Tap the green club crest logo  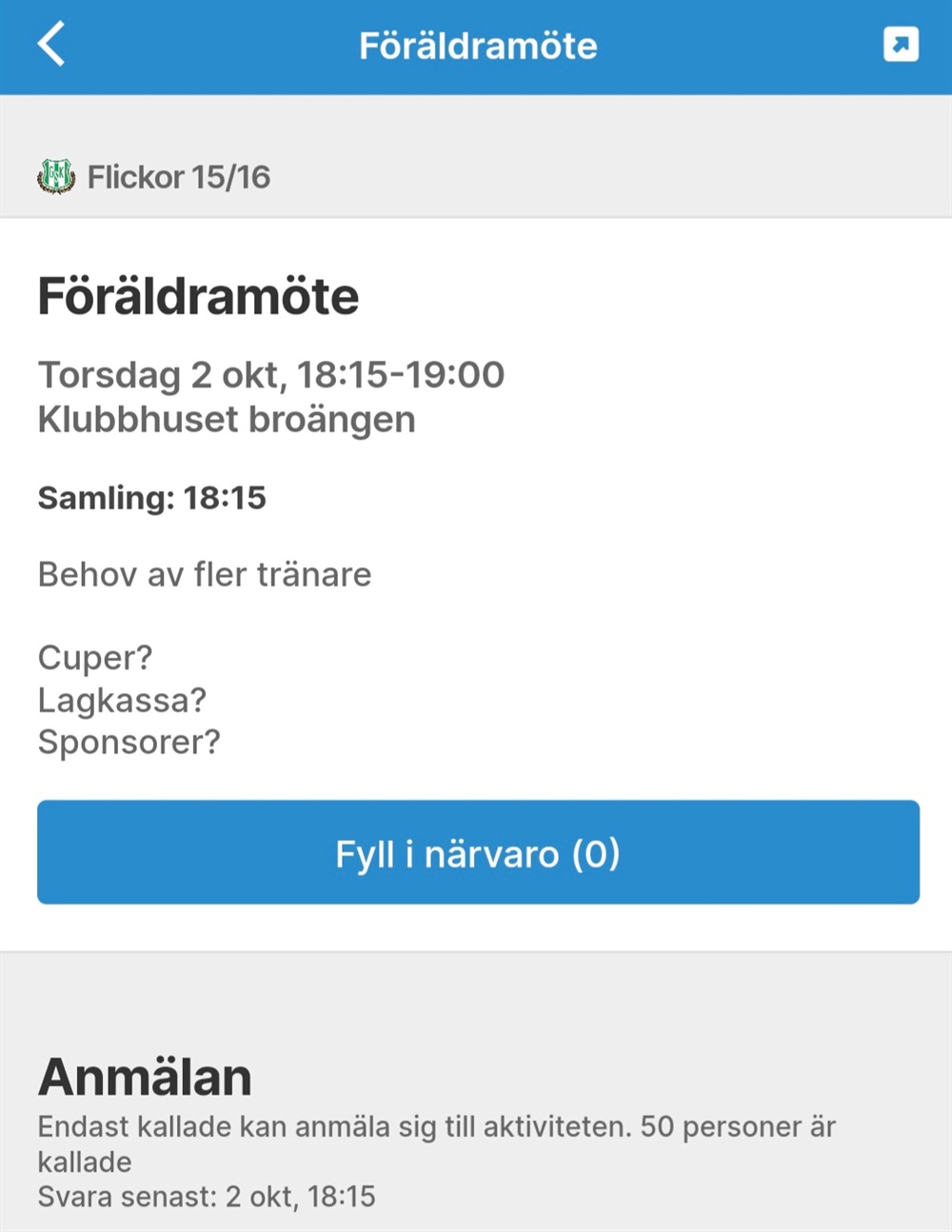pos(56,176)
